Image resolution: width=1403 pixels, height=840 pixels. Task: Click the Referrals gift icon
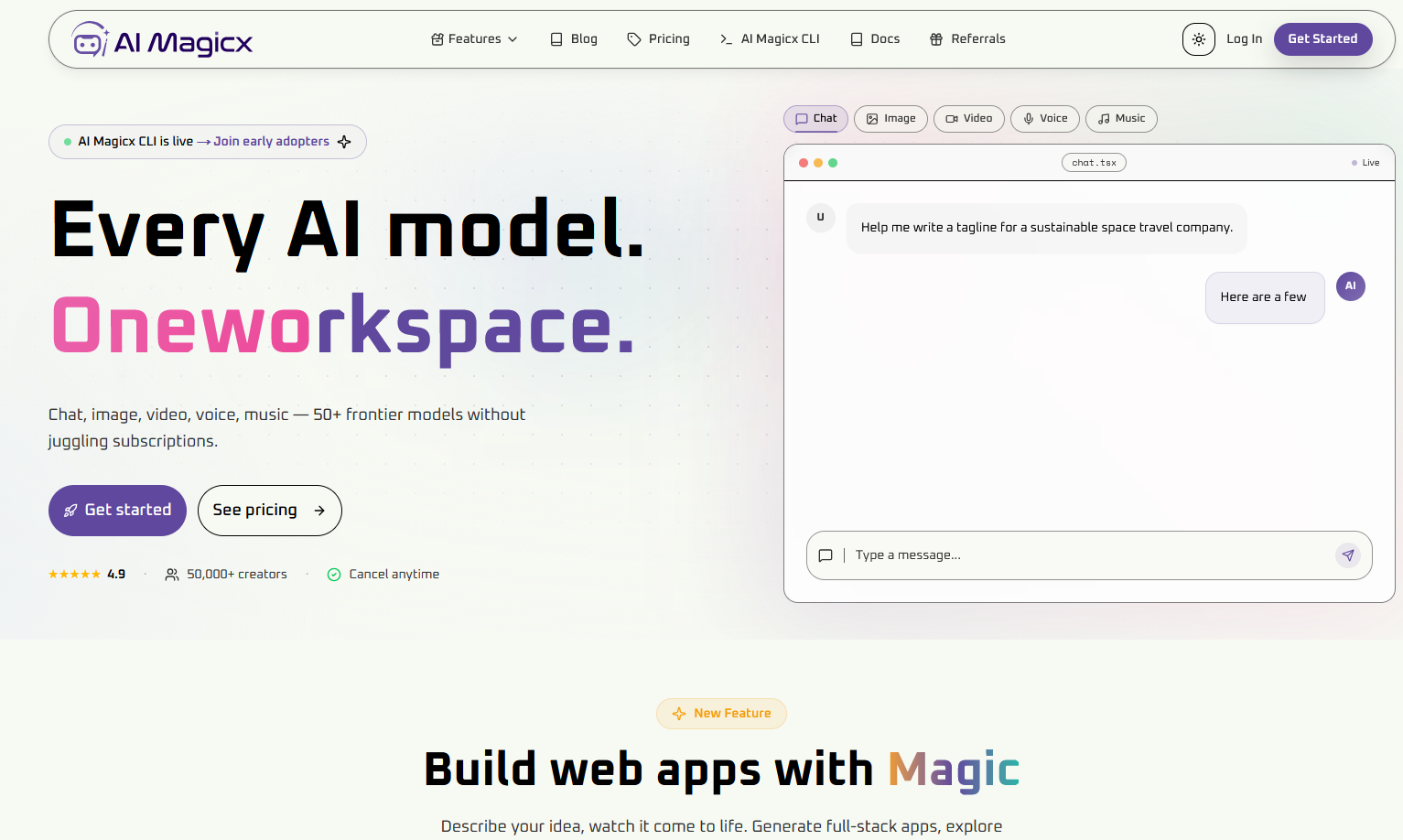pos(935,38)
